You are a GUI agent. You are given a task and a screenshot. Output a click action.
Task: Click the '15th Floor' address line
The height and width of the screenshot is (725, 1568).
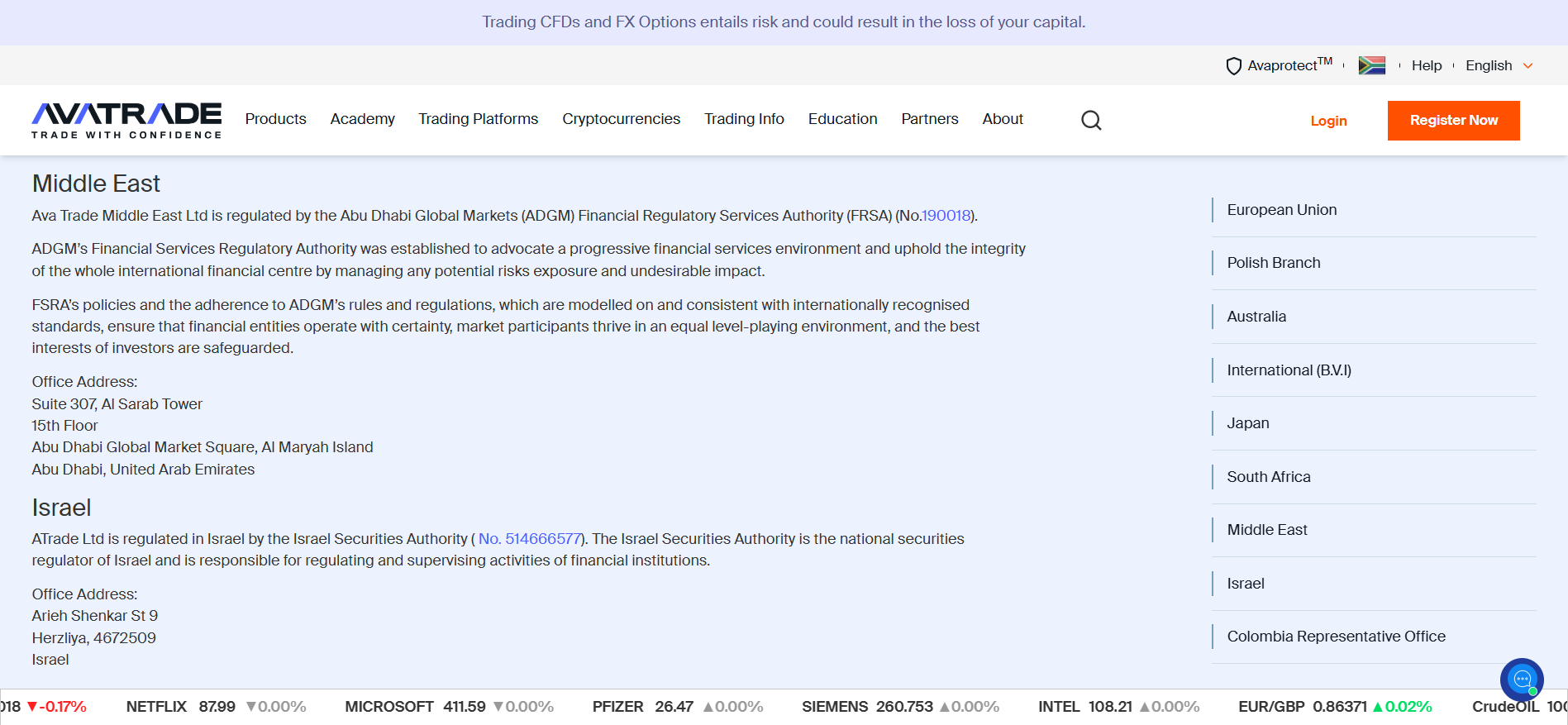click(x=64, y=426)
